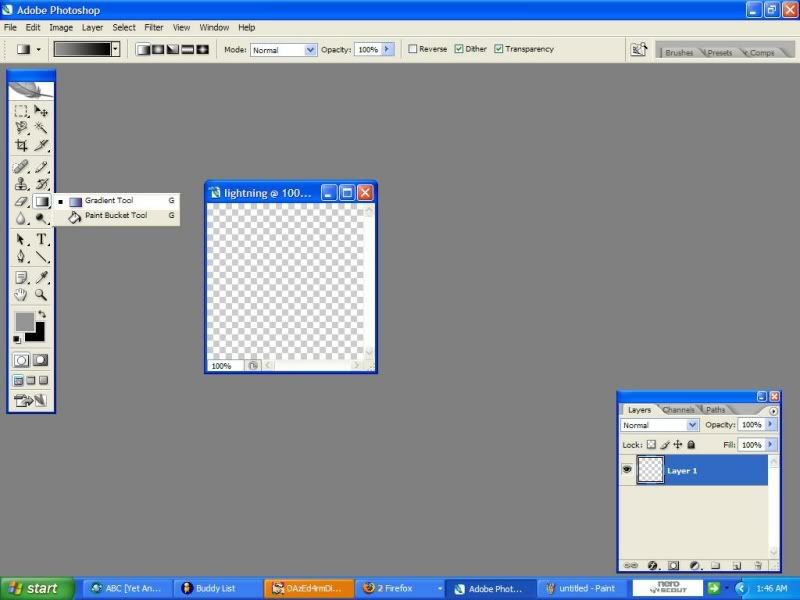
Task: Select the Magic Wand tool
Action: [41, 128]
